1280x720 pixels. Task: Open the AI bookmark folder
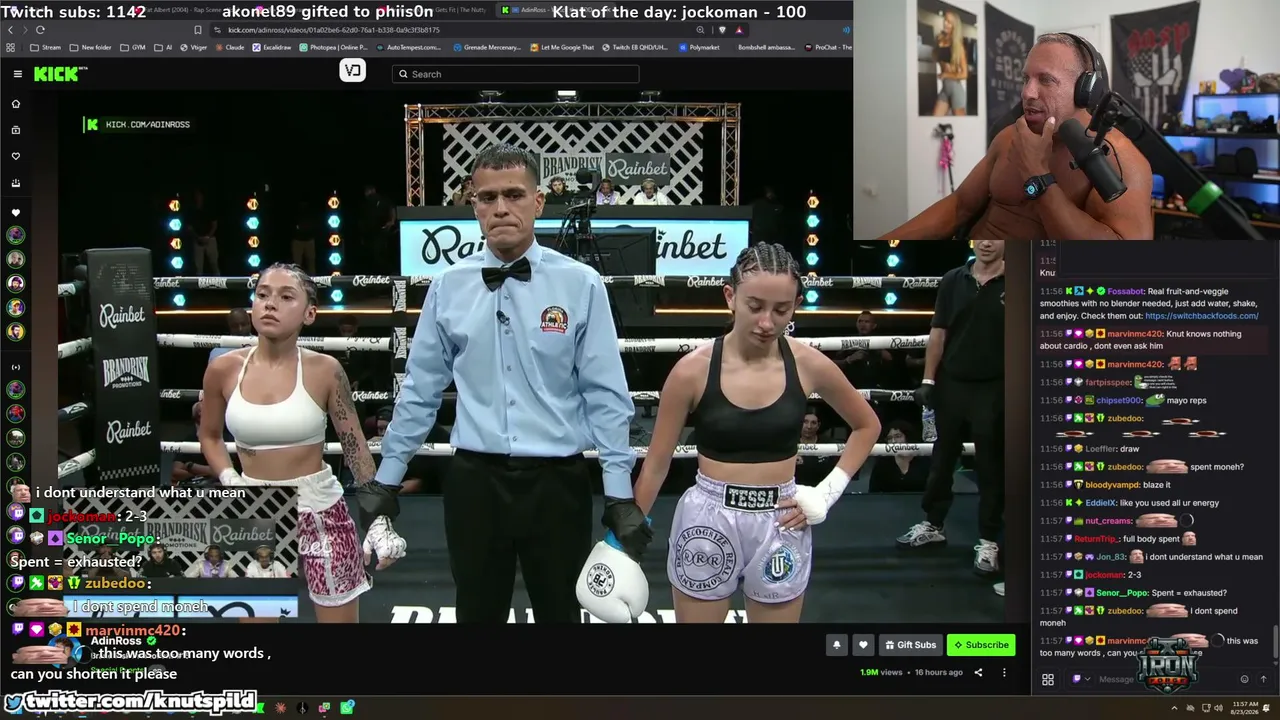coord(163,47)
